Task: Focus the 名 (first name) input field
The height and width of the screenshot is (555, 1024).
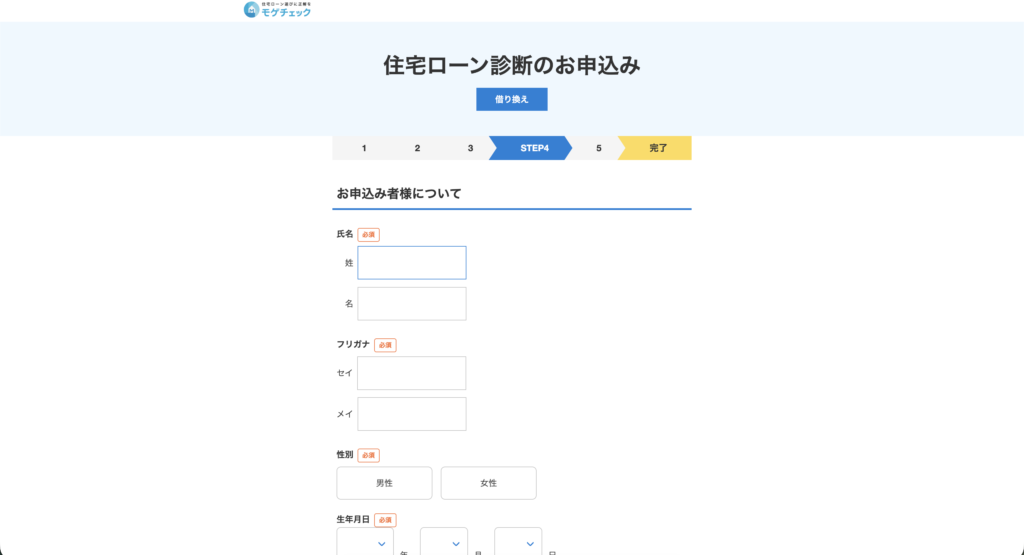Action: [411, 304]
